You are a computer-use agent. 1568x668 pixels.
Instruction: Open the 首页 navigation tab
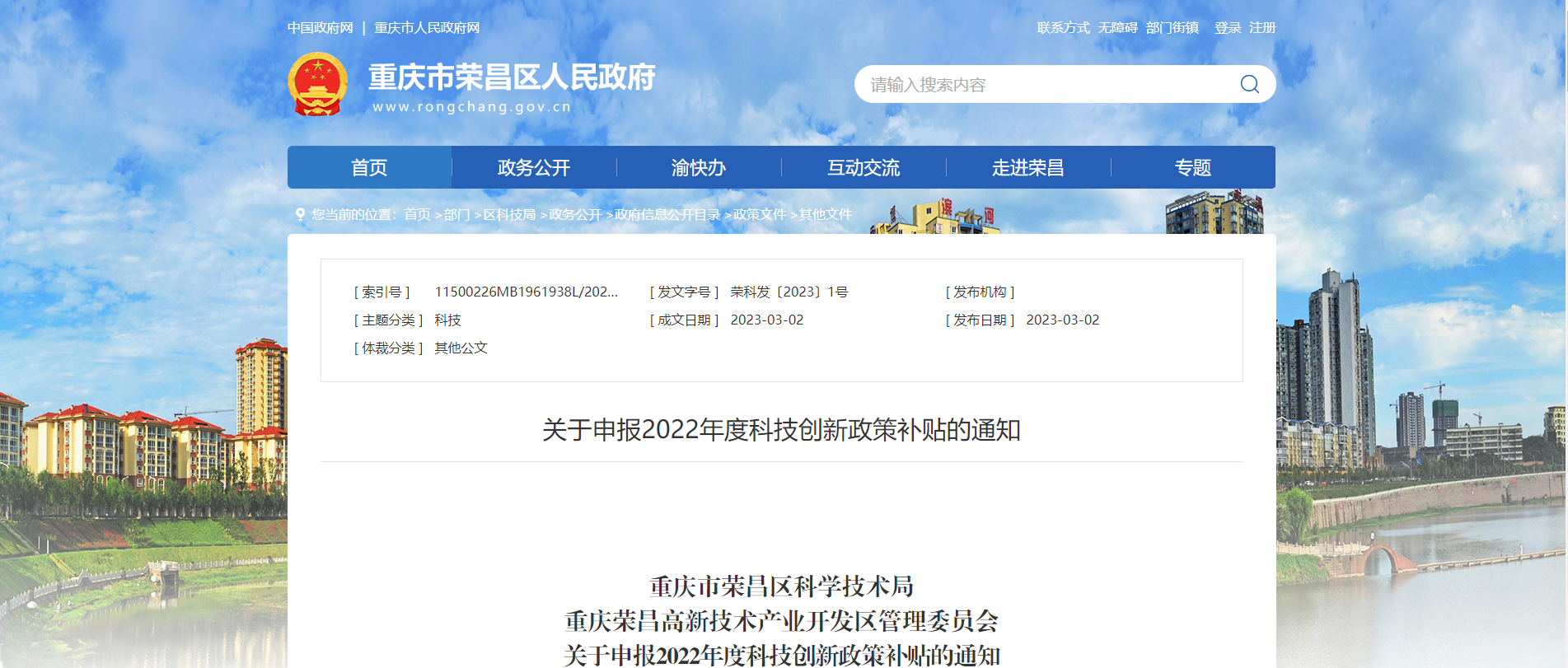tap(369, 168)
